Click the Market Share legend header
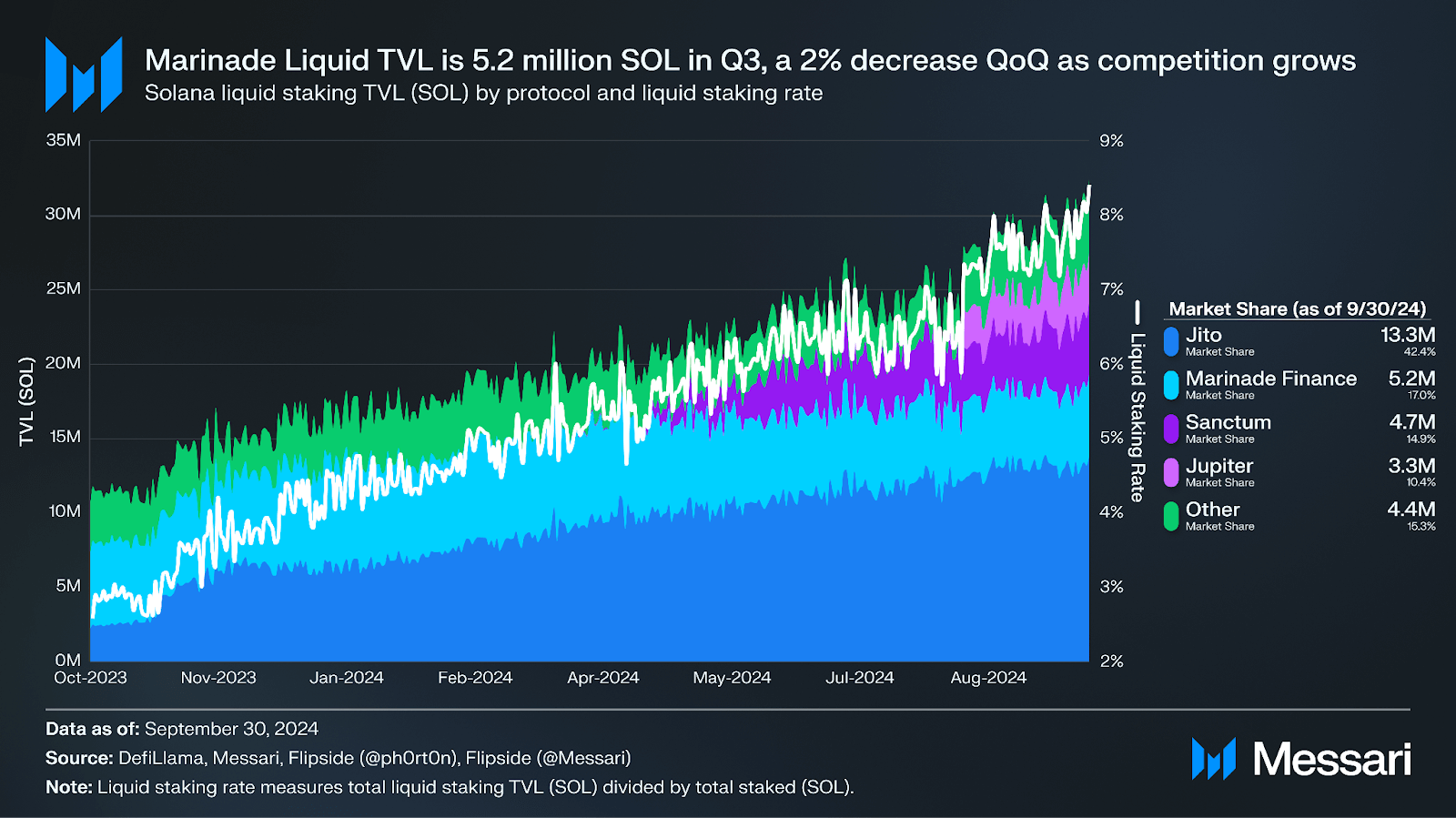 (x=1297, y=309)
